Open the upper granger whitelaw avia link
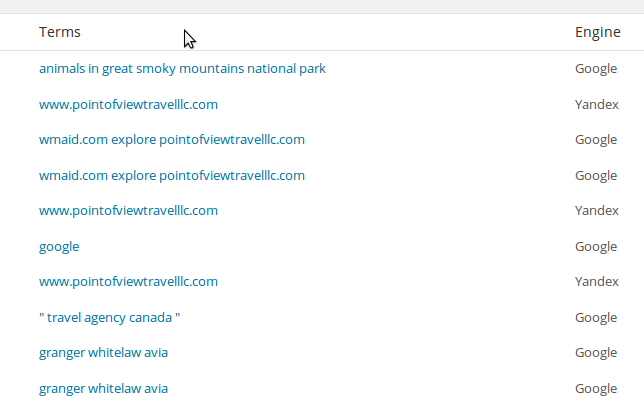The width and height of the screenshot is (644, 401). [x=104, y=353]
